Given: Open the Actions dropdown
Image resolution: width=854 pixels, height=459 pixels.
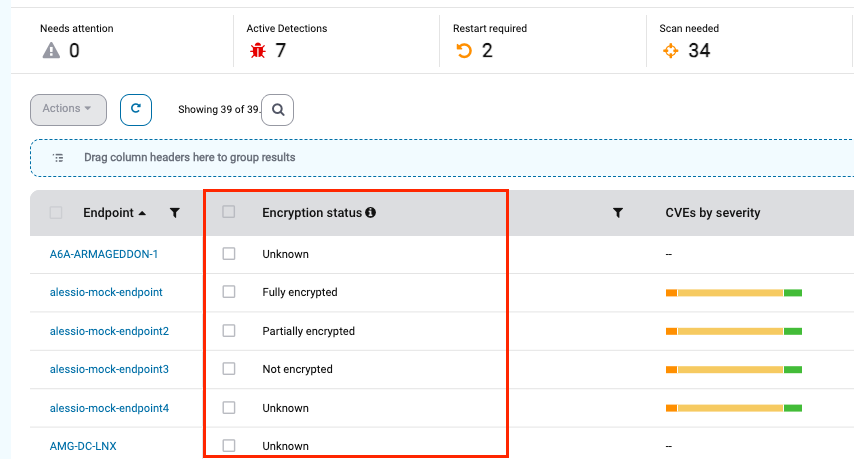Looking at the screenshot, I should pyautogui.click(x=68, y=109).
